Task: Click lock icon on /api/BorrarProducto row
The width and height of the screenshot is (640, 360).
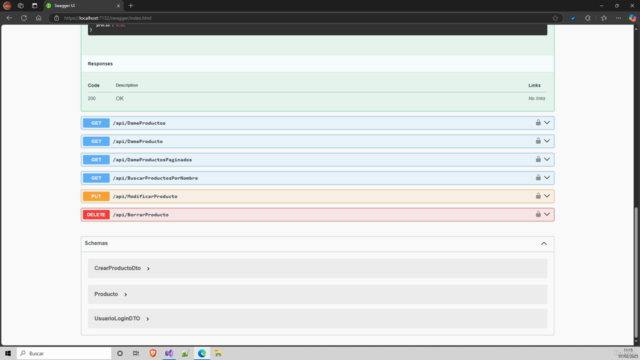Action: click(538, 214)
